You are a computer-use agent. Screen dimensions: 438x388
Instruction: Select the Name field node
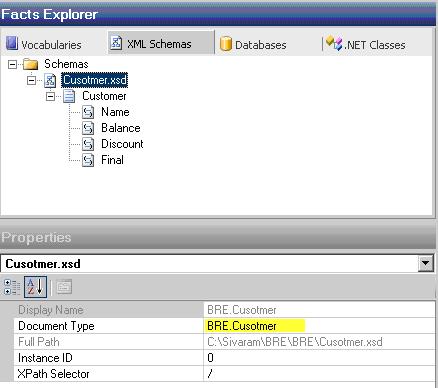(115, 112)
